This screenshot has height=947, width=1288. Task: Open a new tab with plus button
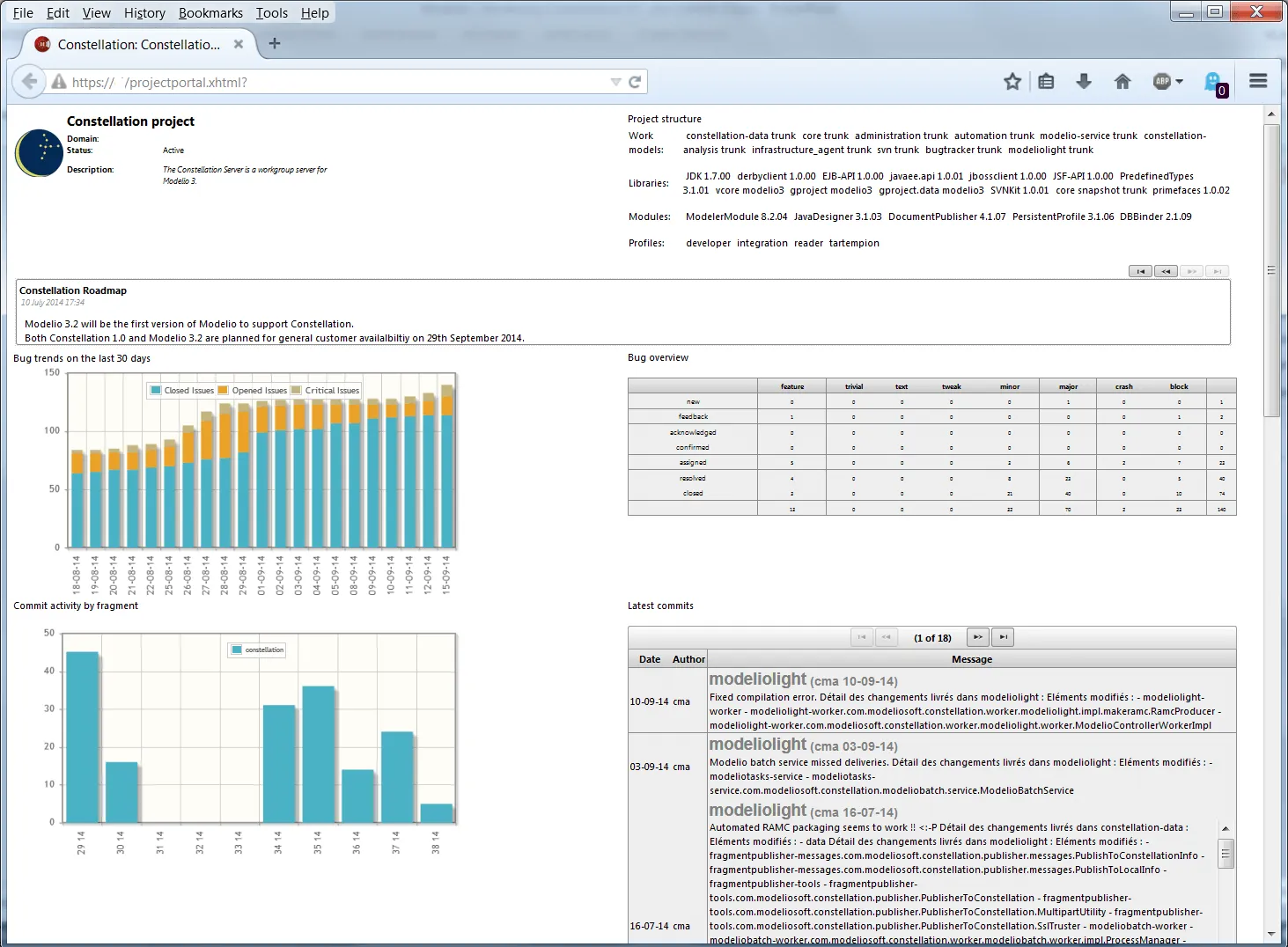pyautogui.click(x=275, y=43)
